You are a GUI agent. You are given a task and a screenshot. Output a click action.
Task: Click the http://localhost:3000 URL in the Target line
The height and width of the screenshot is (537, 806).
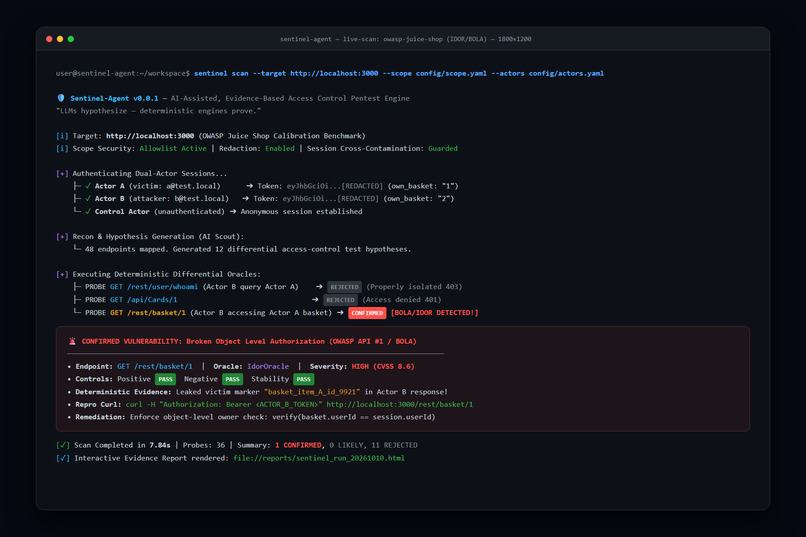click(x=150, y=136)
